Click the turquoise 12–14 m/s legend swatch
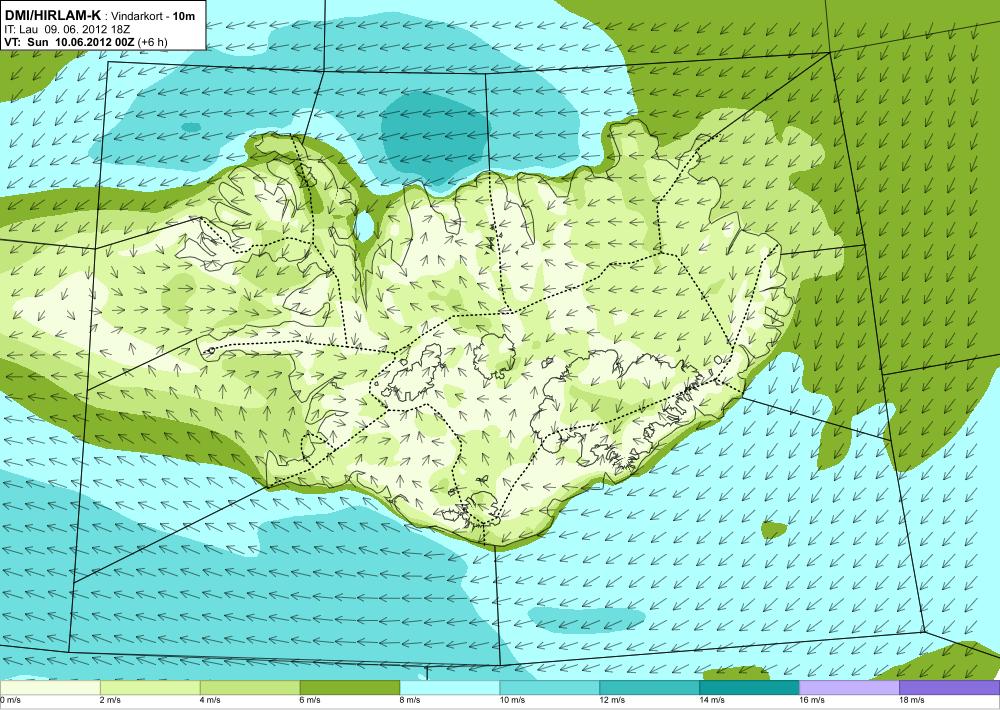Screen dimensions: 1000x710 (649, 688)
